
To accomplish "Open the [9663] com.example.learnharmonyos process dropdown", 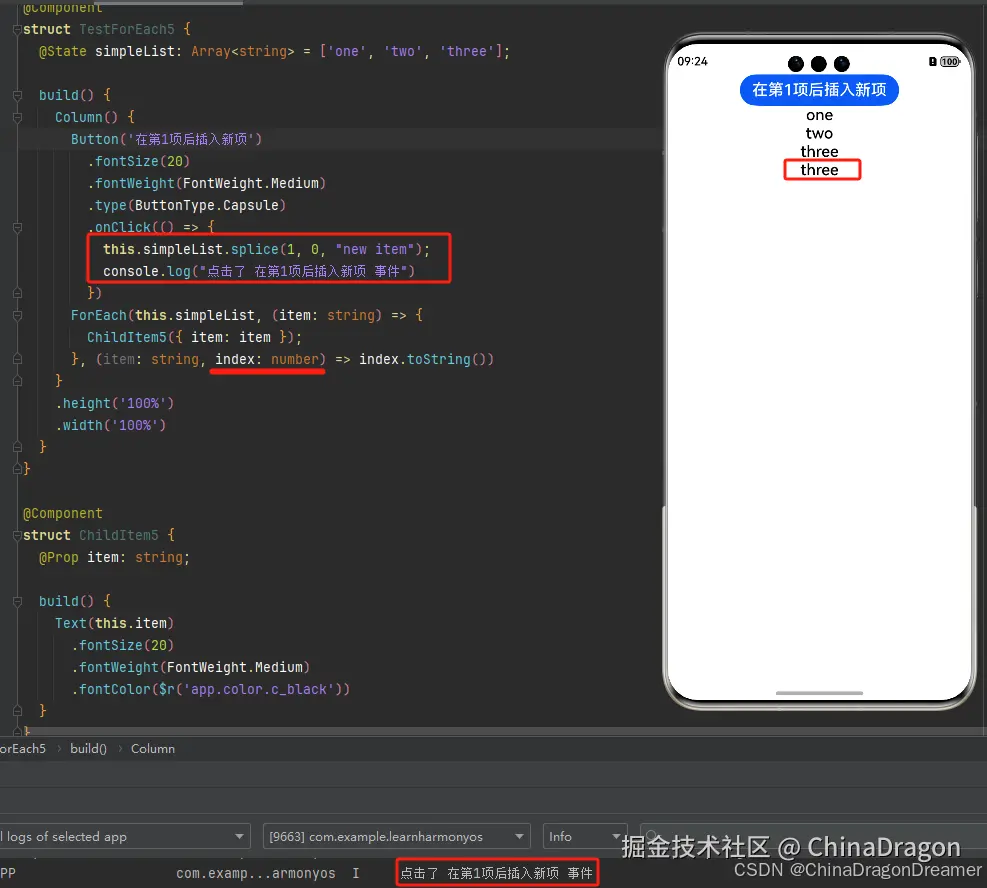I will [397, 836].
